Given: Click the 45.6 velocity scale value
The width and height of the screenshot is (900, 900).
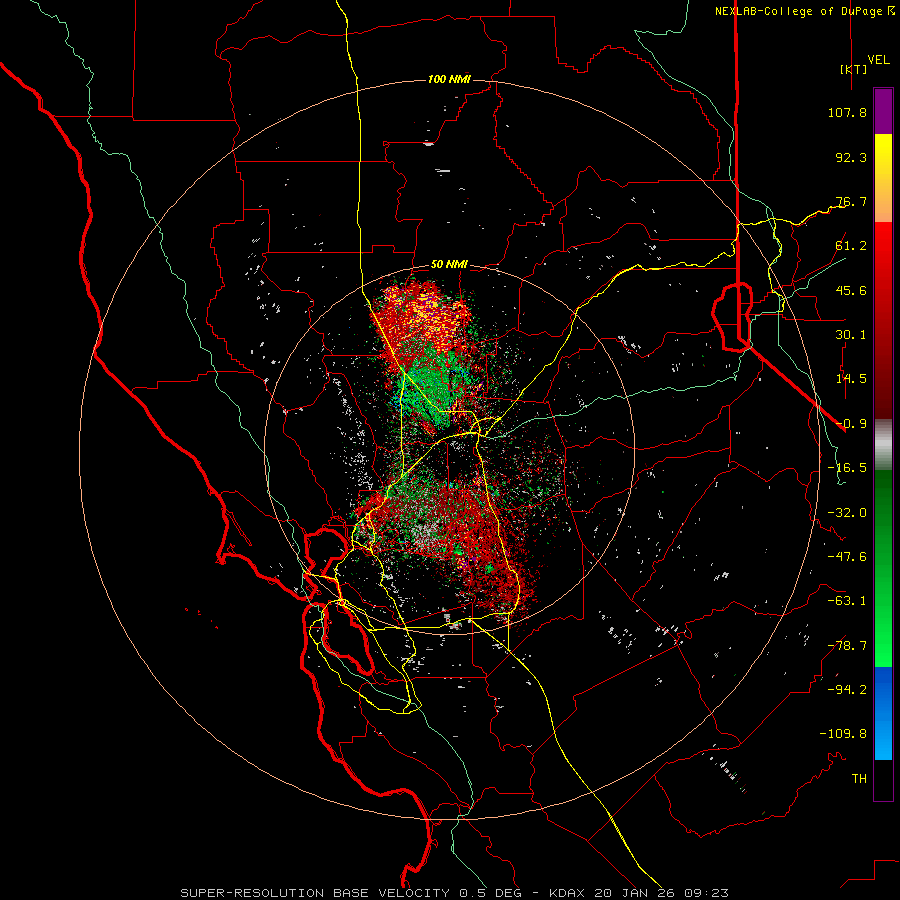Looking at the screenshot, I should [851, 290].
